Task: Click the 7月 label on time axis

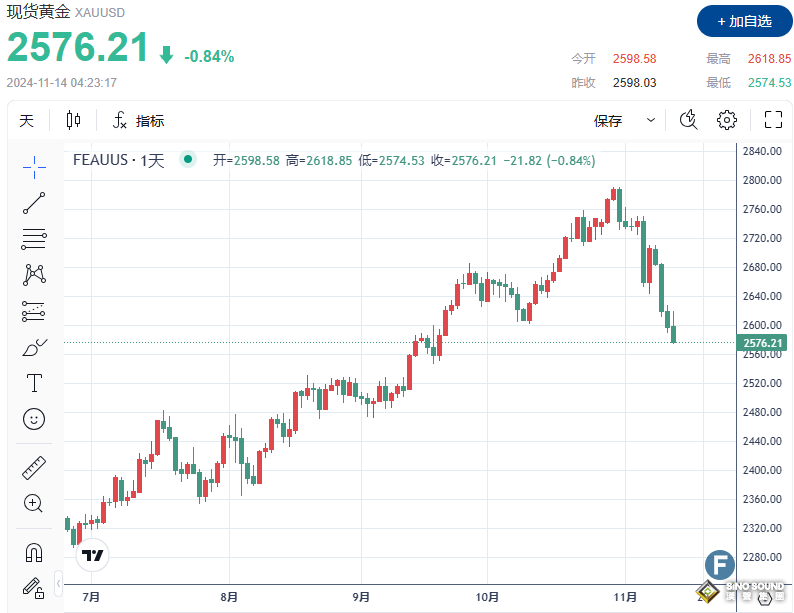Action: click(91, 597)
